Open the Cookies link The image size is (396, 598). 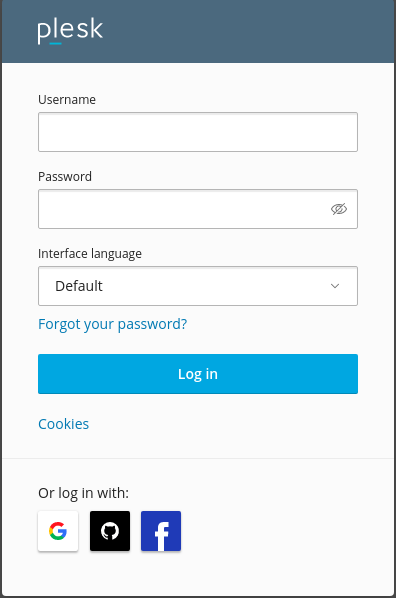tap(63, 424)
